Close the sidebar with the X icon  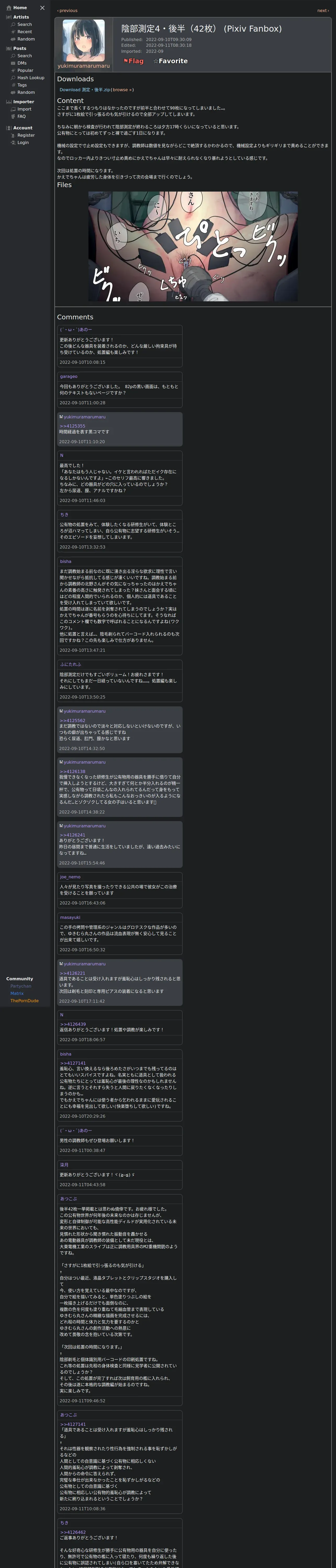click(42, 8)
